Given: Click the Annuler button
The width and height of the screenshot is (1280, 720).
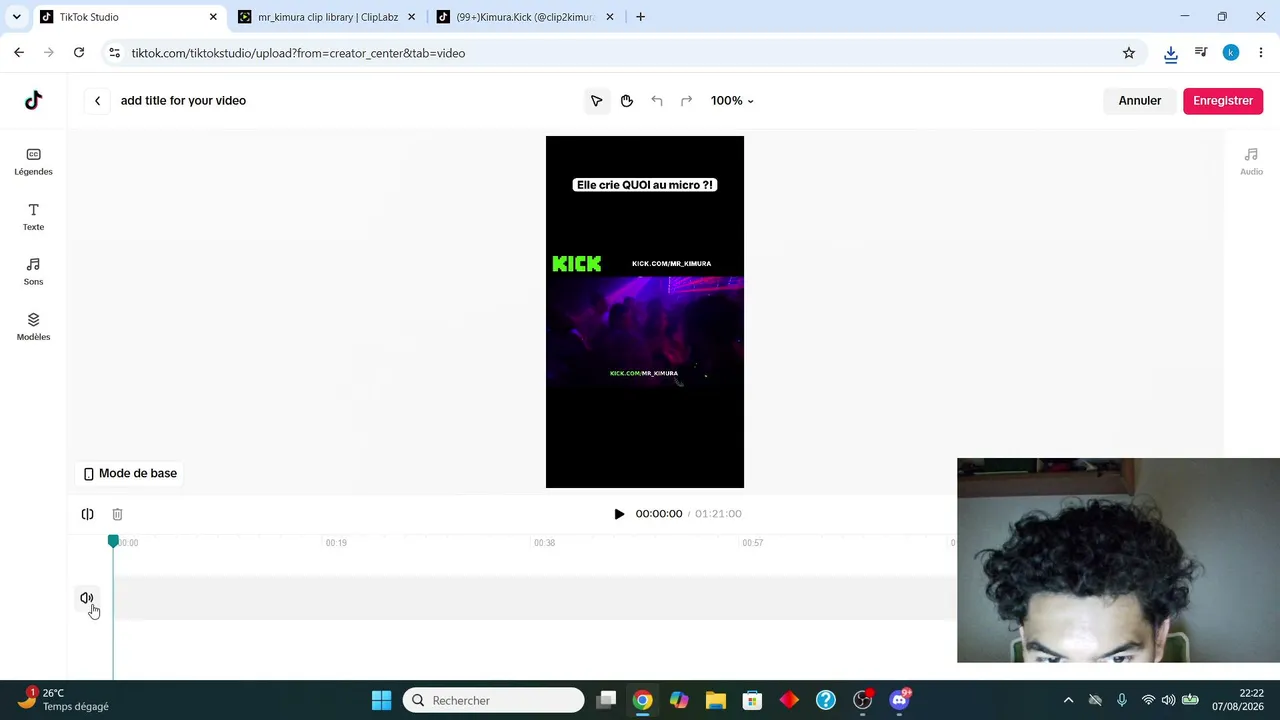Looking at the screenshot, I should [x=1140, y=101].
